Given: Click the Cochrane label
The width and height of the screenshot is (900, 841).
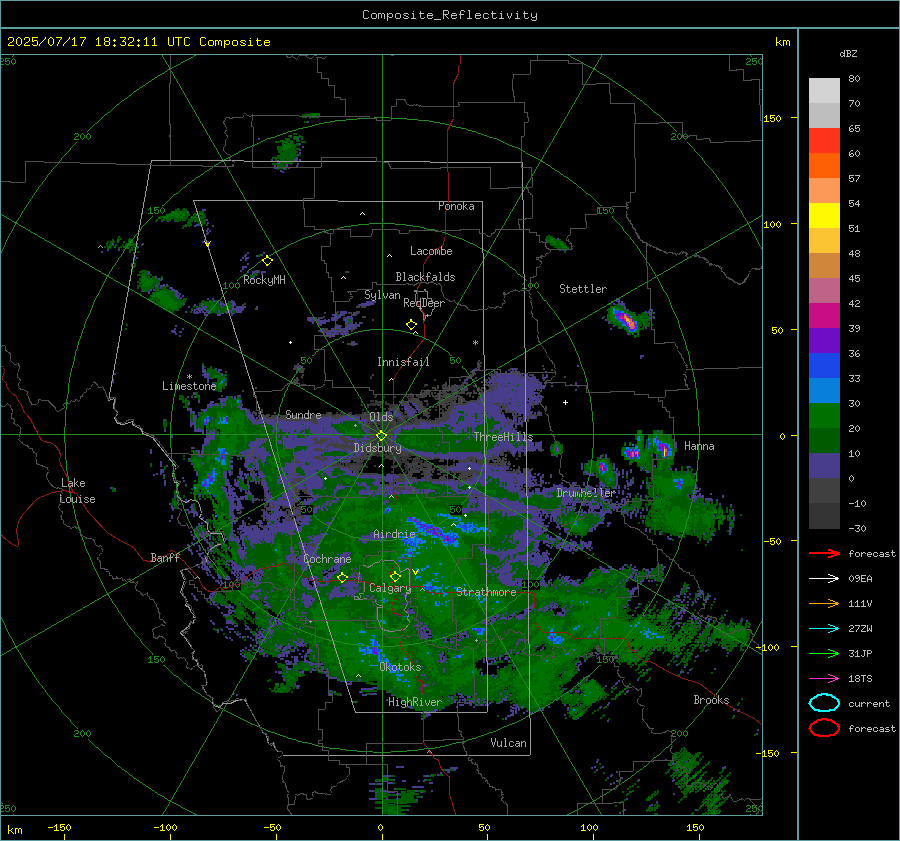Looking at the screenshot, I should click(327, 559).
